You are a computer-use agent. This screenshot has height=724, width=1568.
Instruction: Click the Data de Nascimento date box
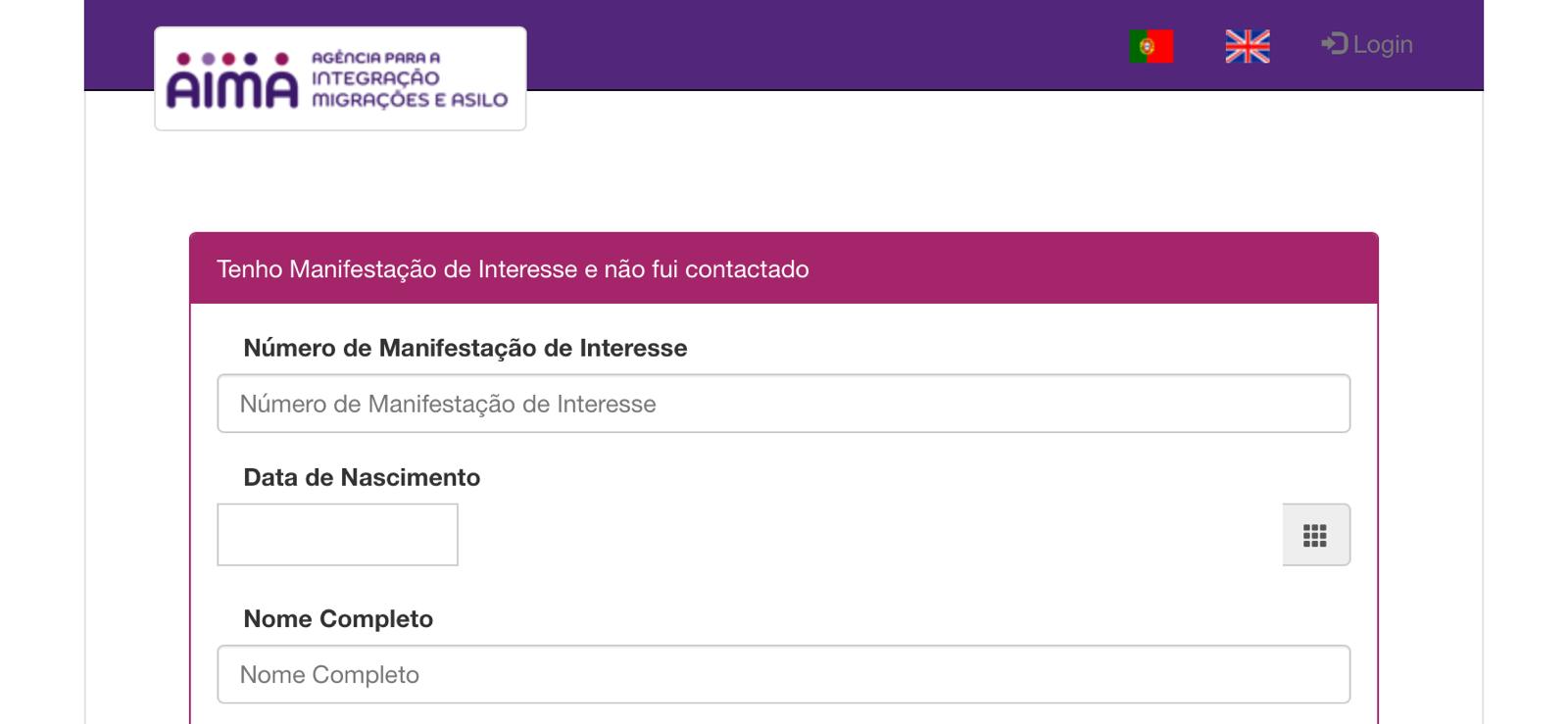tap(337, 535)
